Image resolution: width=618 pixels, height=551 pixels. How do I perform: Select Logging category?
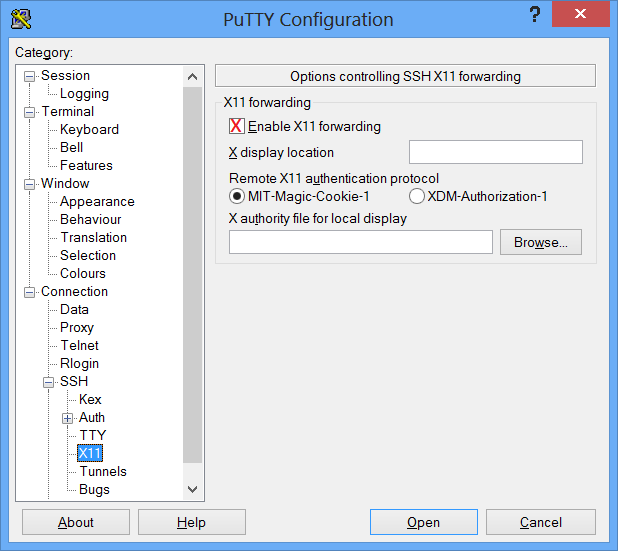click(x=84, y=94)
